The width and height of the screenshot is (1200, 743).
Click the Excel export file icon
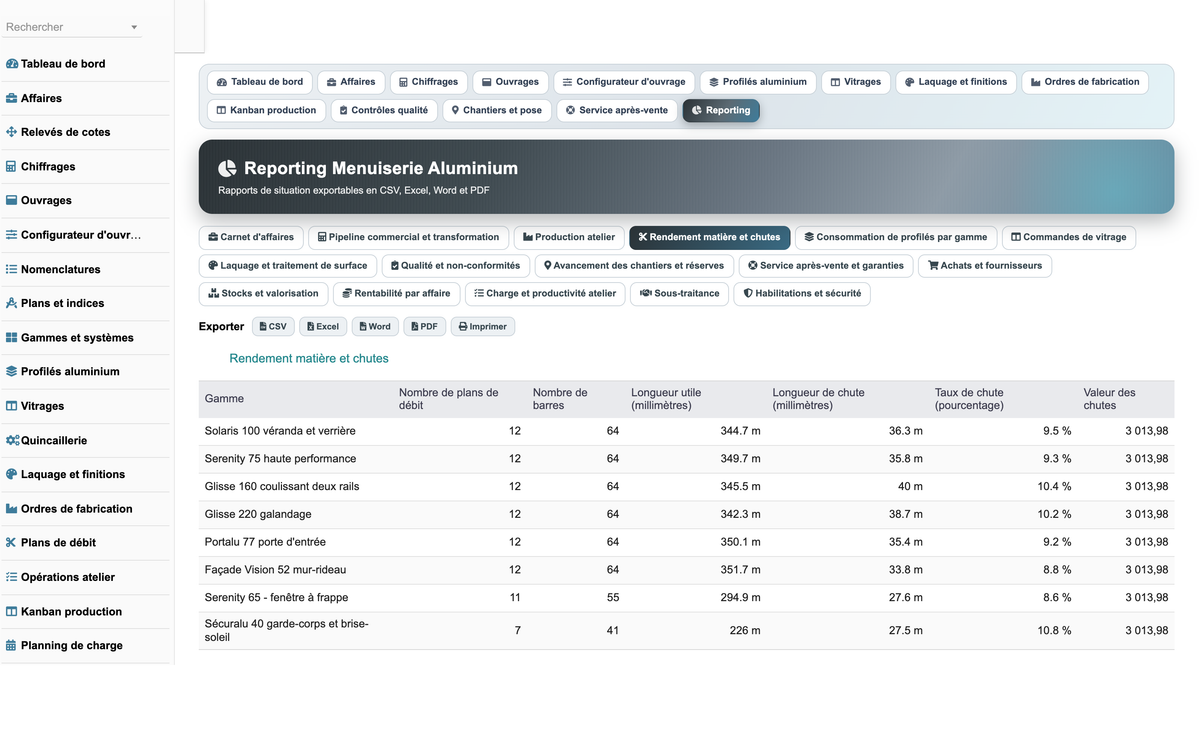[310, 326]
